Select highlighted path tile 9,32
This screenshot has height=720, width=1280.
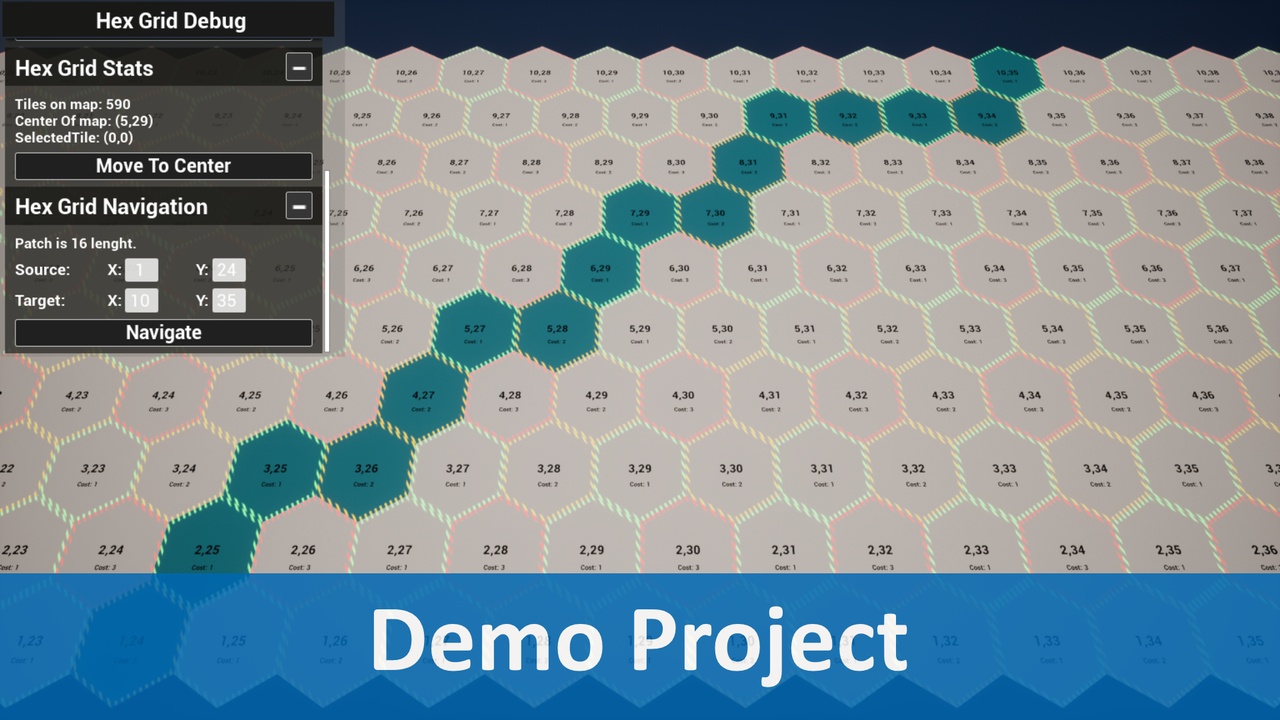848,118
